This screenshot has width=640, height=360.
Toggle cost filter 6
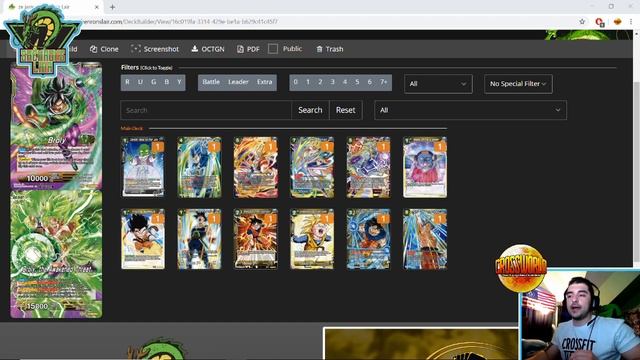[369, 82]
